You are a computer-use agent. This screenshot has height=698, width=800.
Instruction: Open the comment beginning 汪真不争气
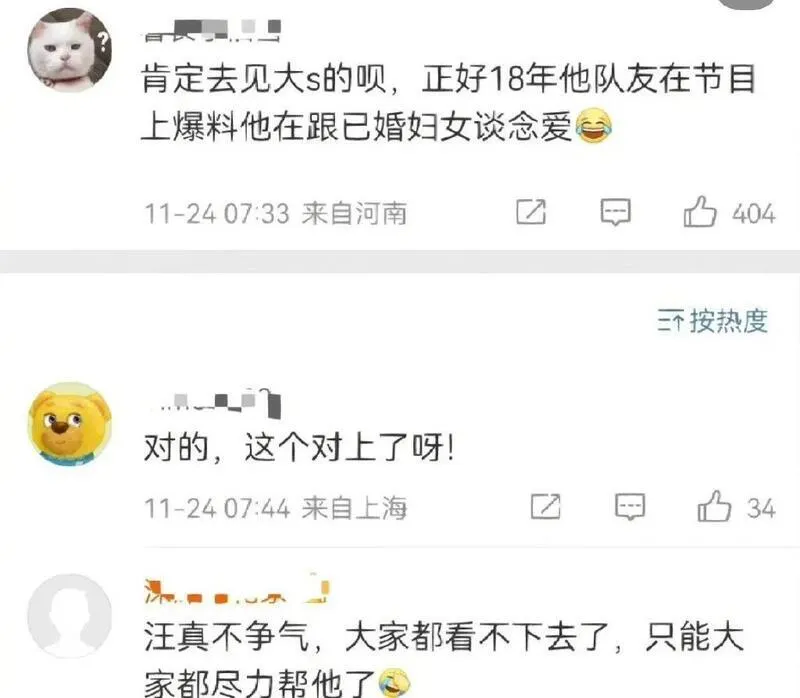coord(443,659)
